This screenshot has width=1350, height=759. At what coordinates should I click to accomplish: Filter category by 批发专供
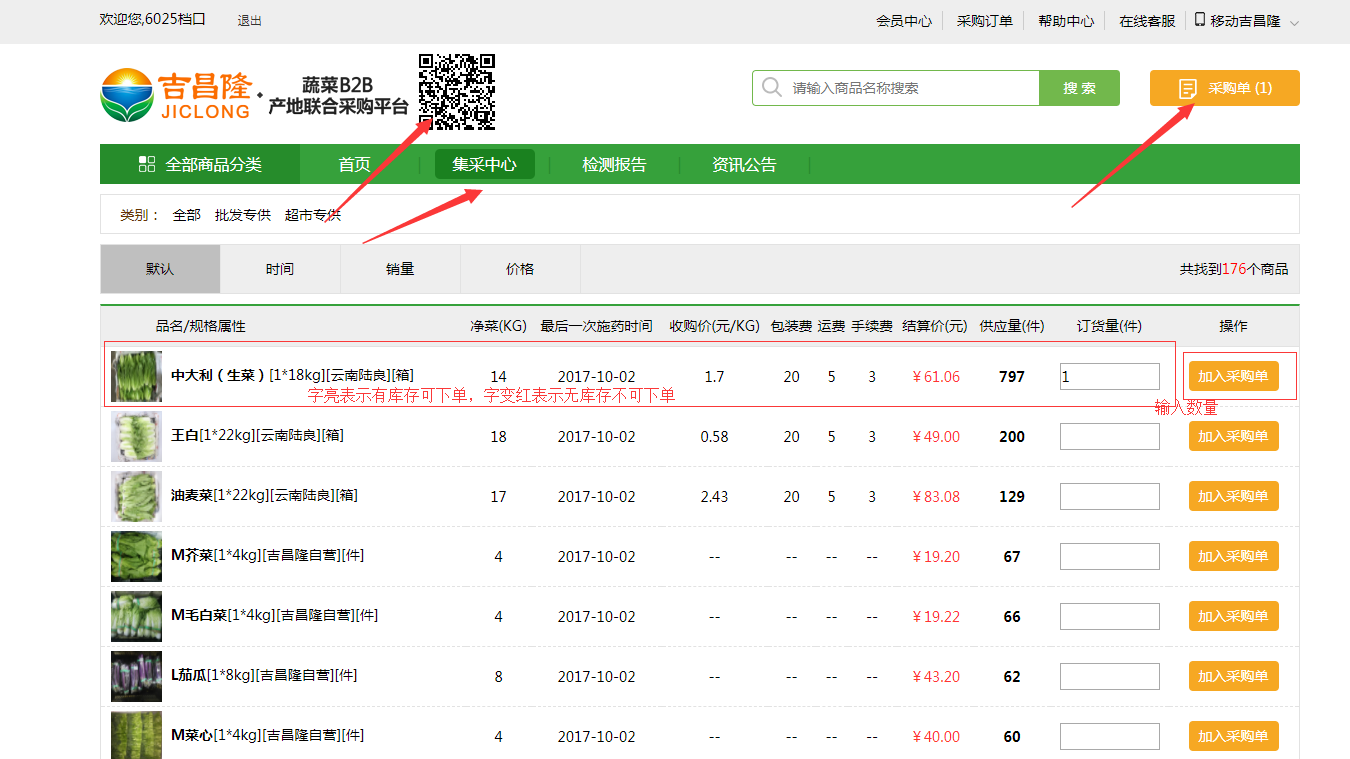point(242,215)
